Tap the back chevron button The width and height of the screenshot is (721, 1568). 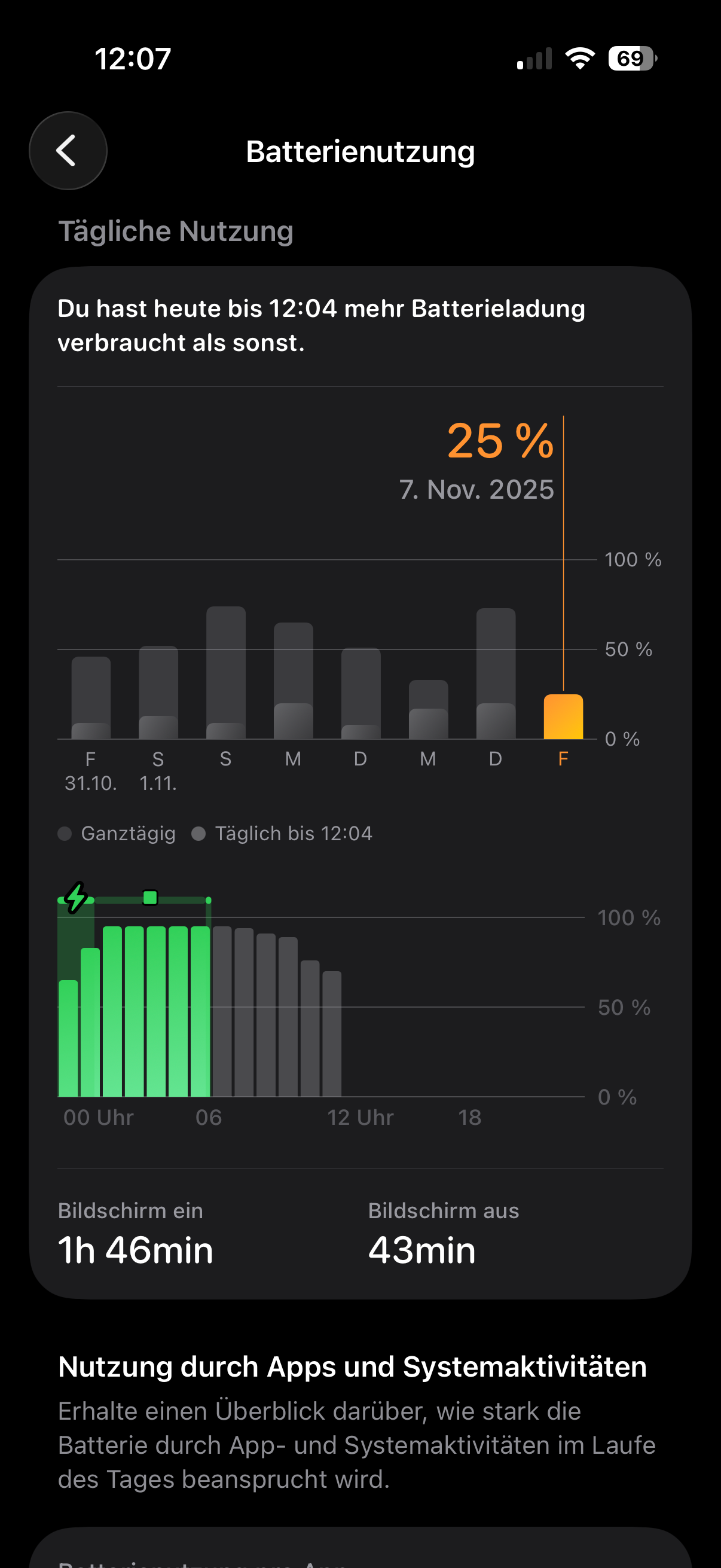pyautogui.click(x=68, y=151)
